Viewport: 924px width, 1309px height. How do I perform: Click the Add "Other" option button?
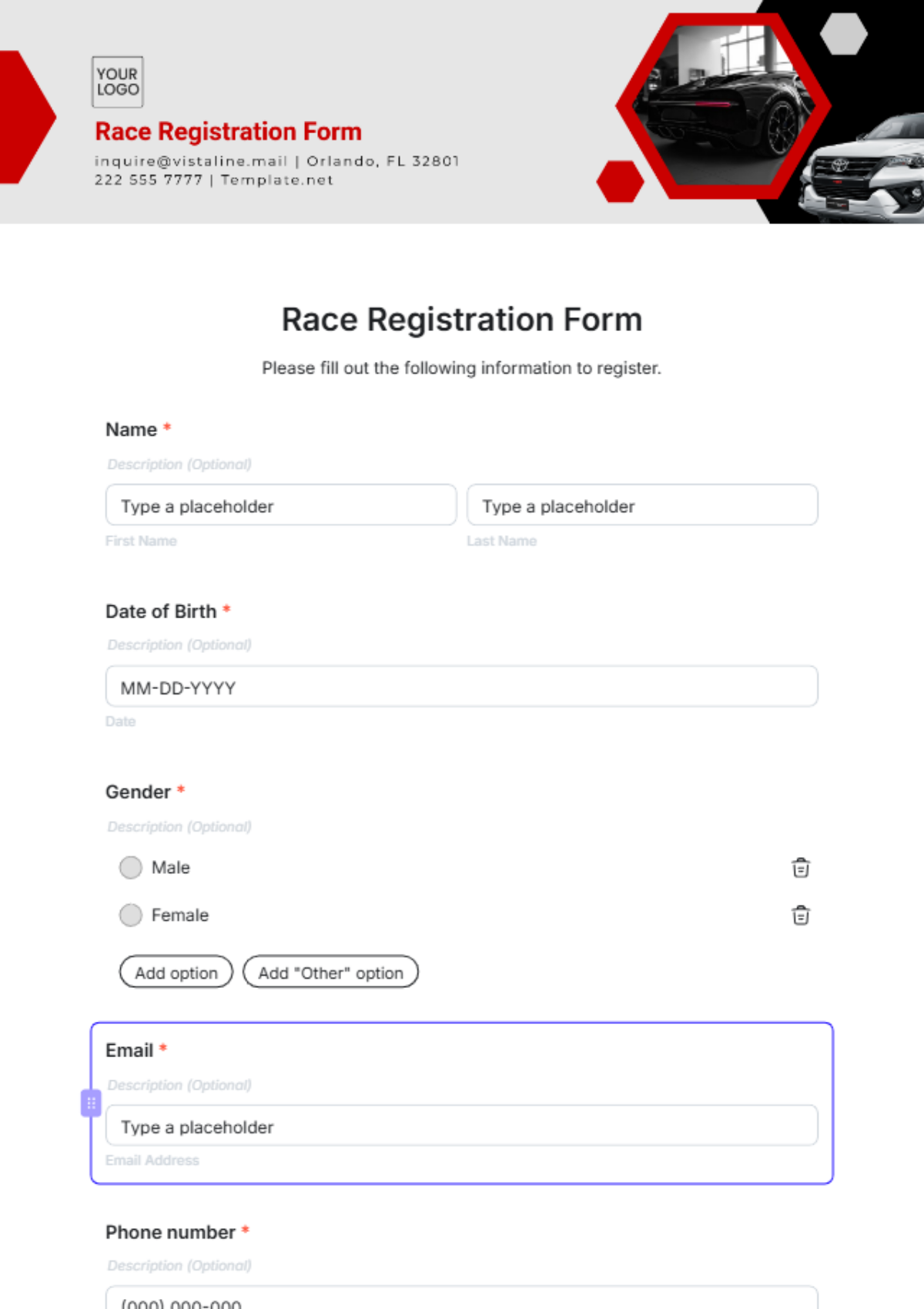(x=331, y=973)
